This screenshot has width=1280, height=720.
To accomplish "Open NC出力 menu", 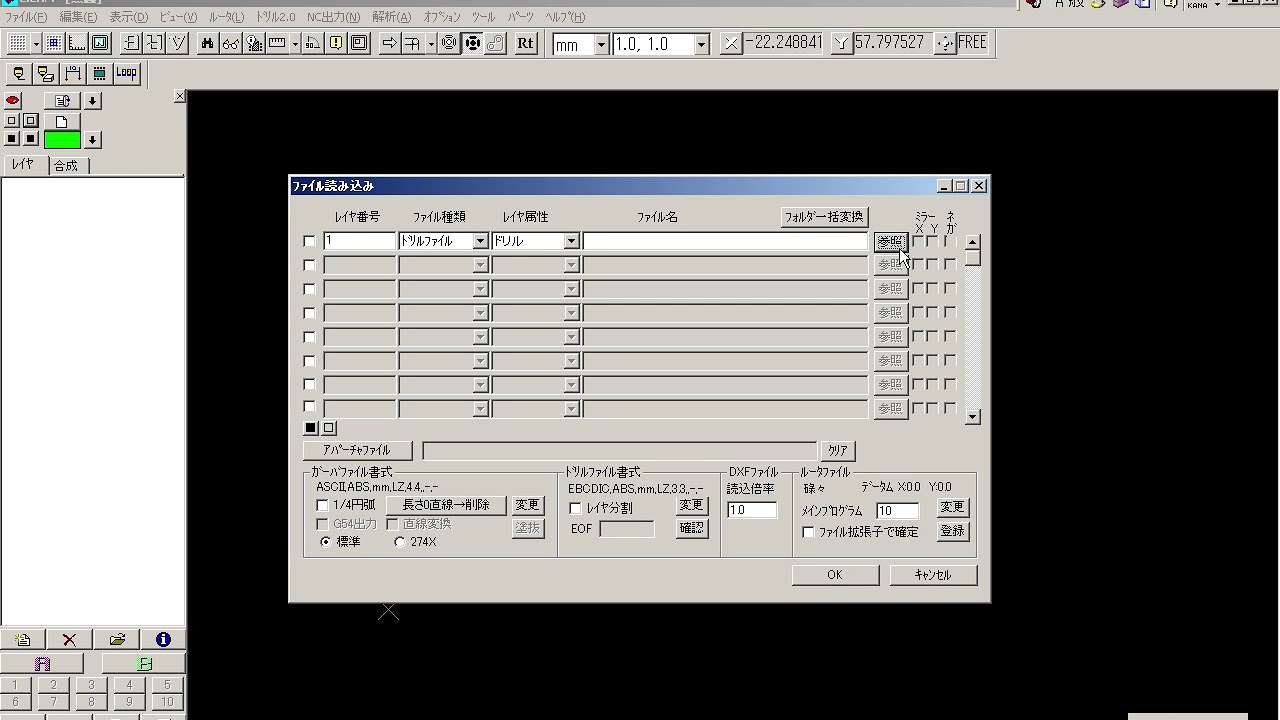I will (x=333, y=17).
